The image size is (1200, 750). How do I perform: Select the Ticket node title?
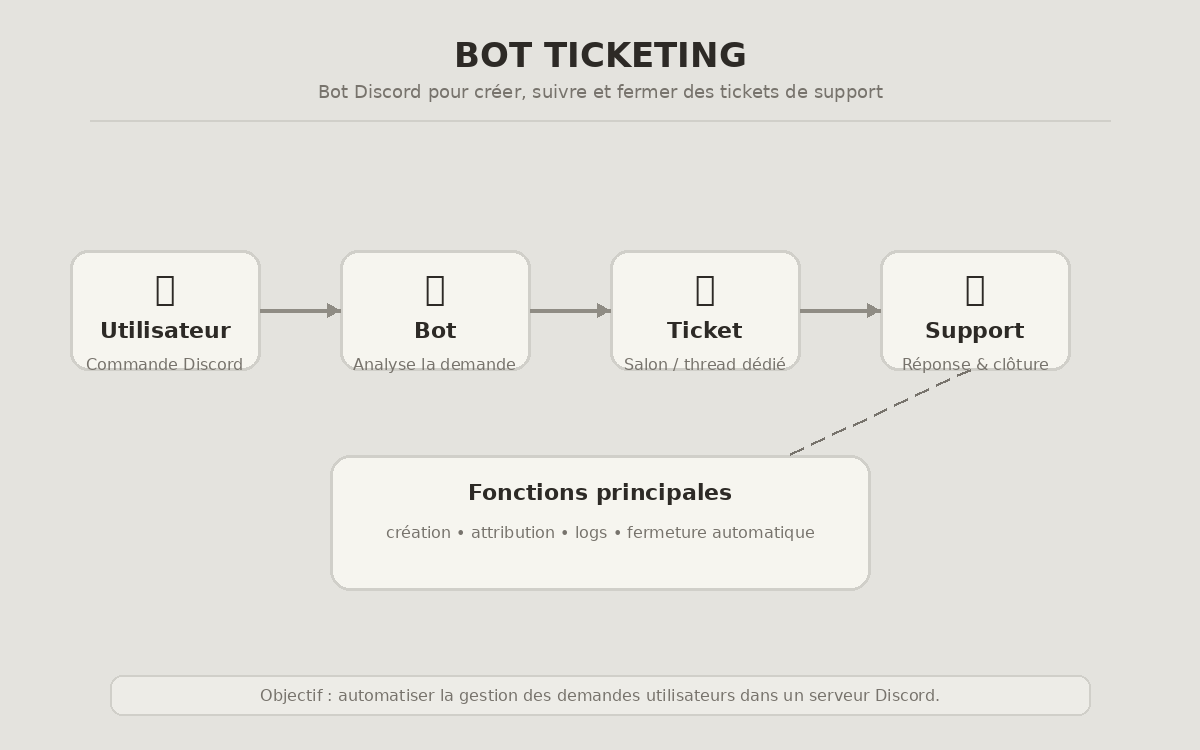pos(705,331)
